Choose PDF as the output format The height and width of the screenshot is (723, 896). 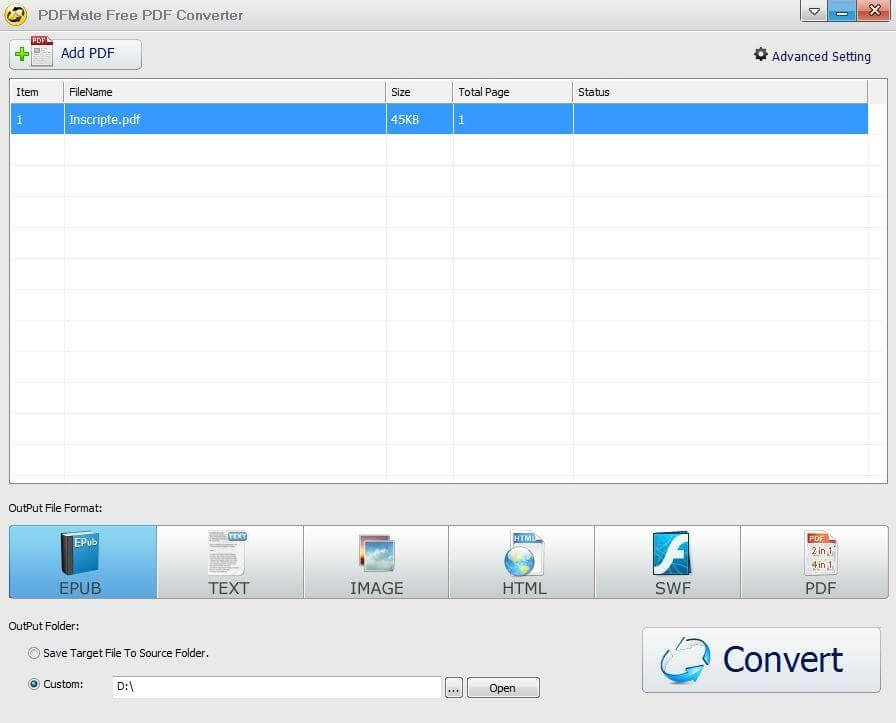point(818,562)
